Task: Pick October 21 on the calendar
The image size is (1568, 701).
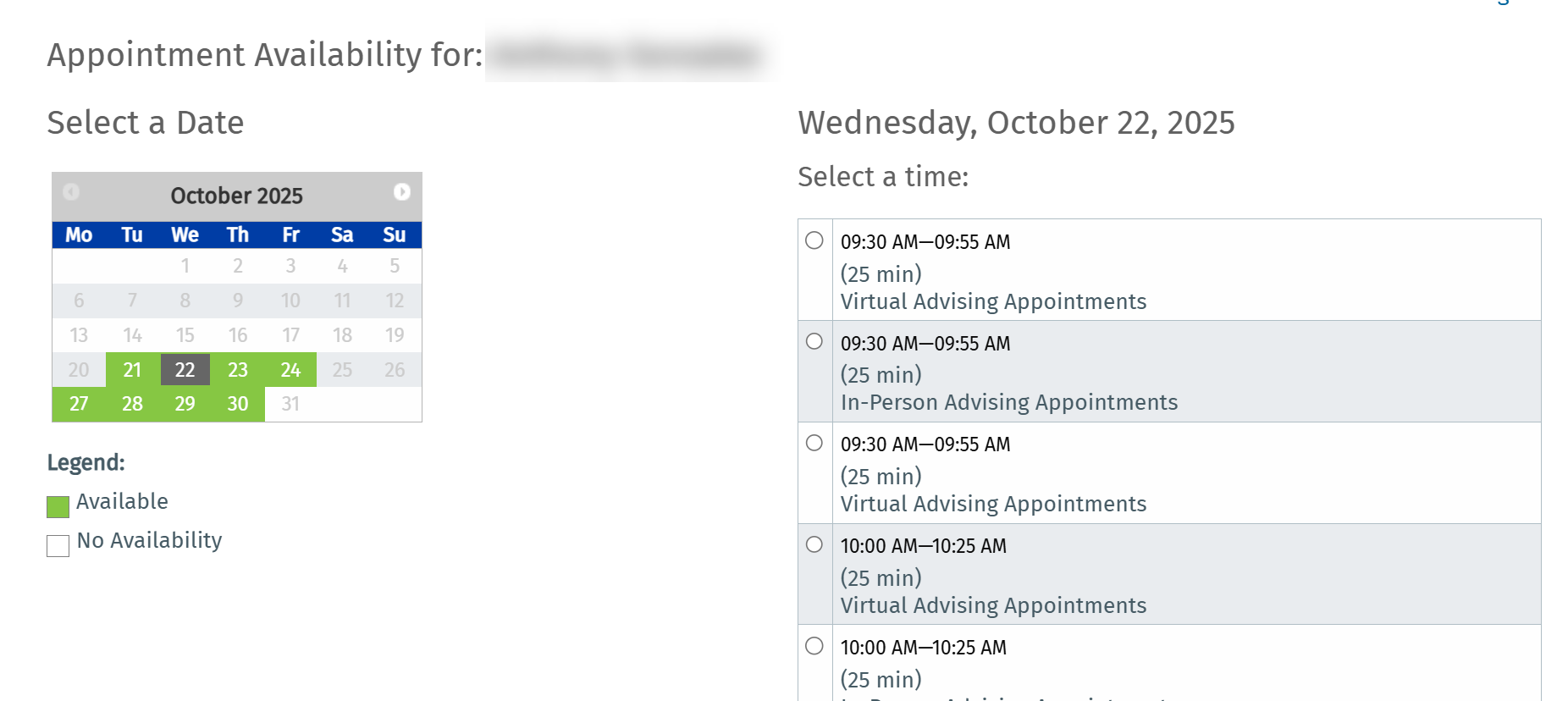Action: click(132, 370)
